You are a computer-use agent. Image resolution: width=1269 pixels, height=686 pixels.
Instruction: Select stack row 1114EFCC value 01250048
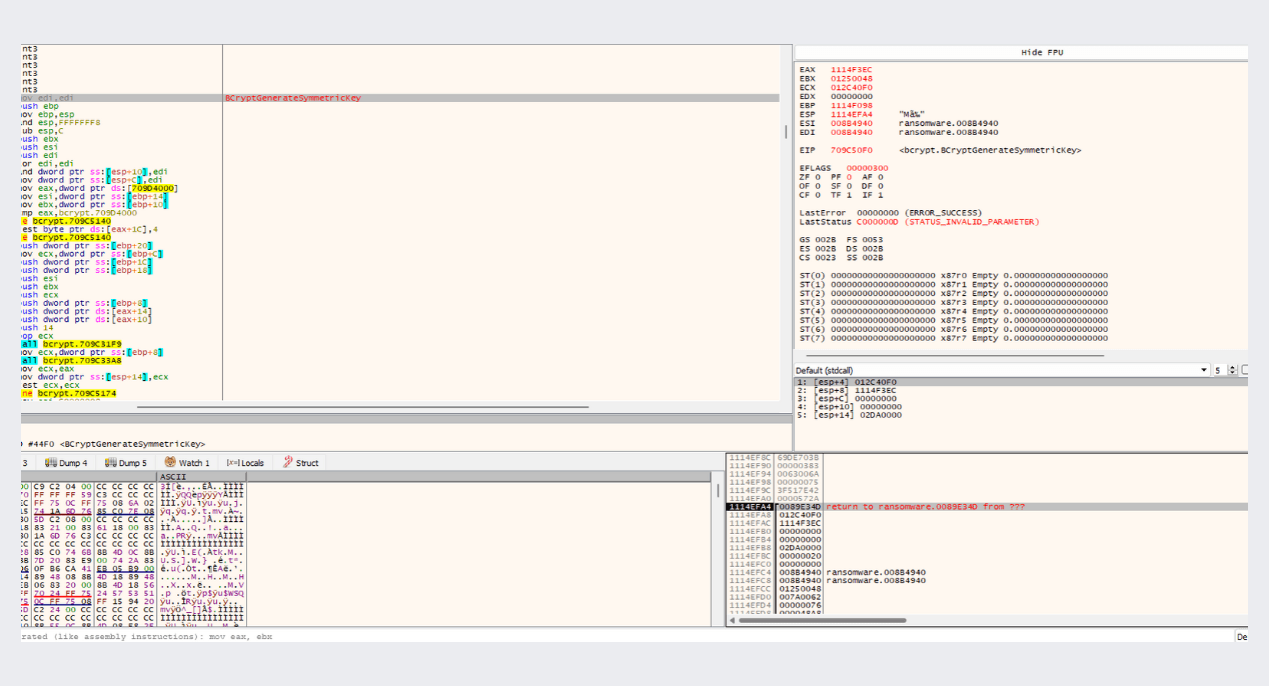click(x=986, y=589)
